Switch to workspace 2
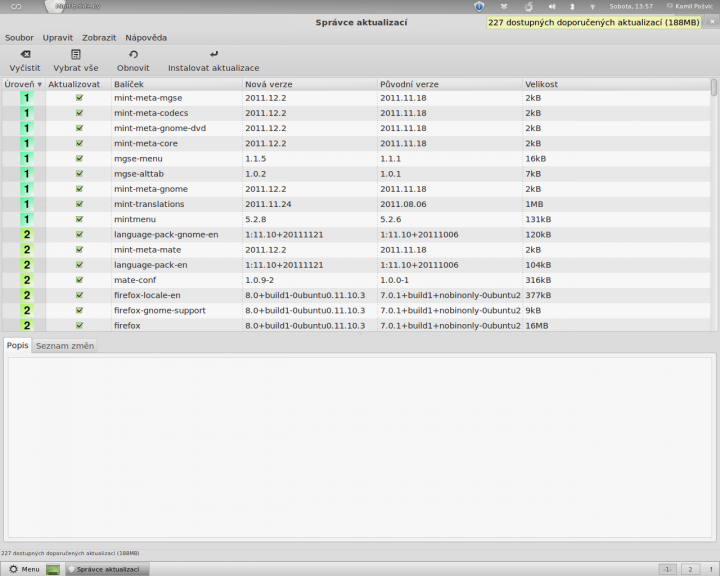Viewport: 720px width, 576px height. point(690,570)
